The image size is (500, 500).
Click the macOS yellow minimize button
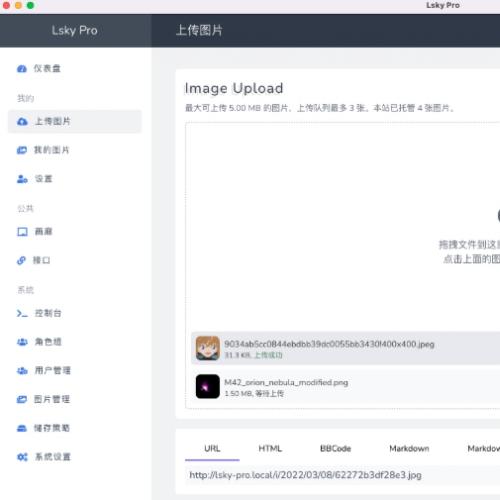coord(18,5)
